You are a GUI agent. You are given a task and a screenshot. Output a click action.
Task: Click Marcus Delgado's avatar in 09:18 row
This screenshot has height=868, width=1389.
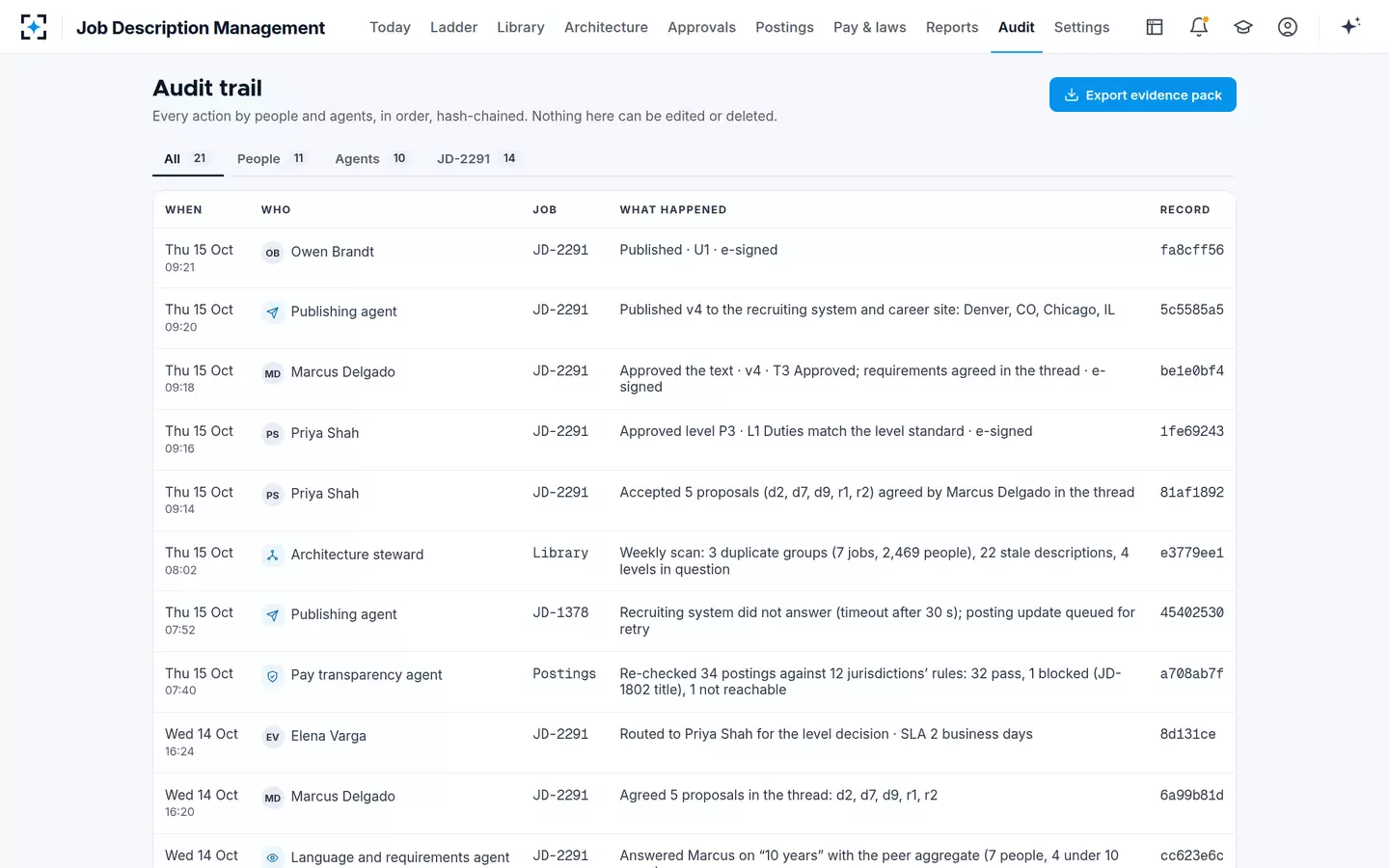pos(273,373)
